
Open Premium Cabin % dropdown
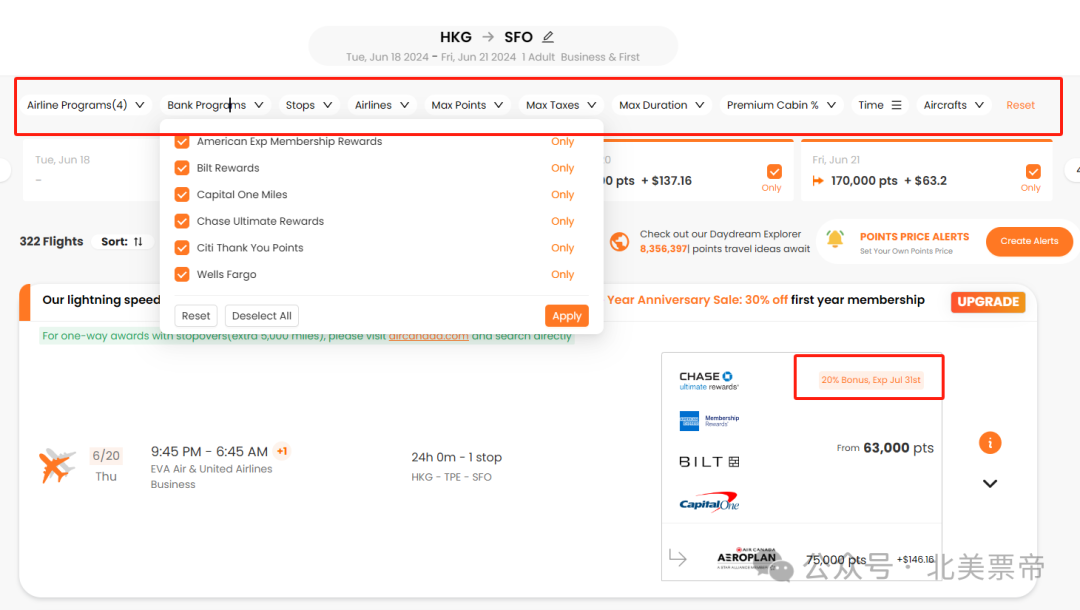[781, 105]
